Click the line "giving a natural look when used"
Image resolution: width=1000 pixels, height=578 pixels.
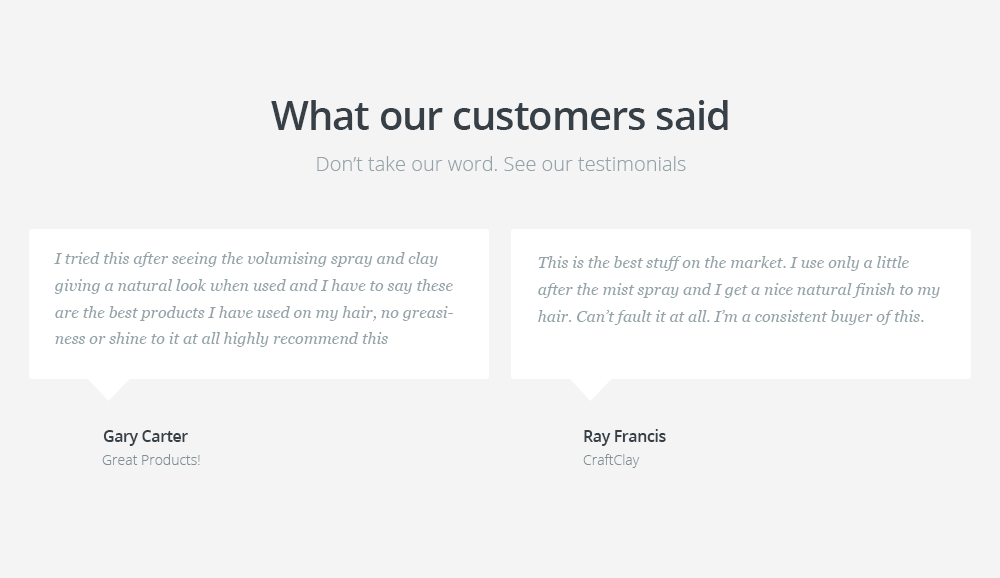[x=254, y=286]
